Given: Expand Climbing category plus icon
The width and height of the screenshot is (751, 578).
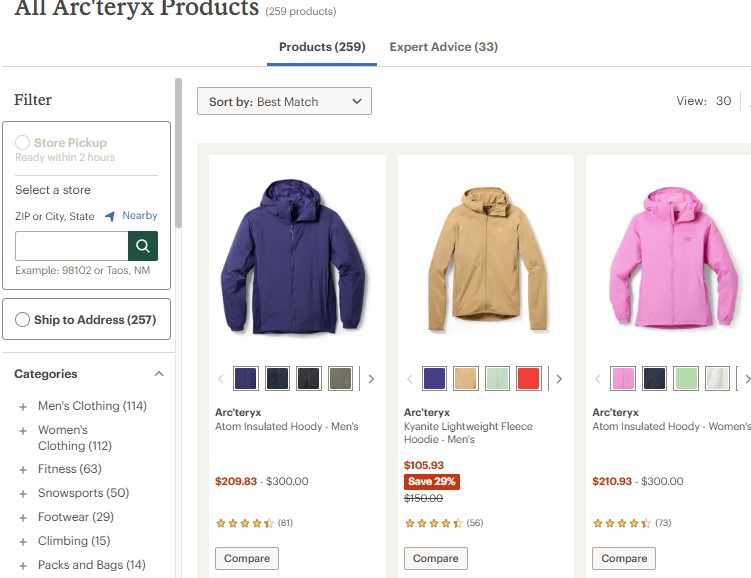Looking at the screenshot, I should point(23,542).
